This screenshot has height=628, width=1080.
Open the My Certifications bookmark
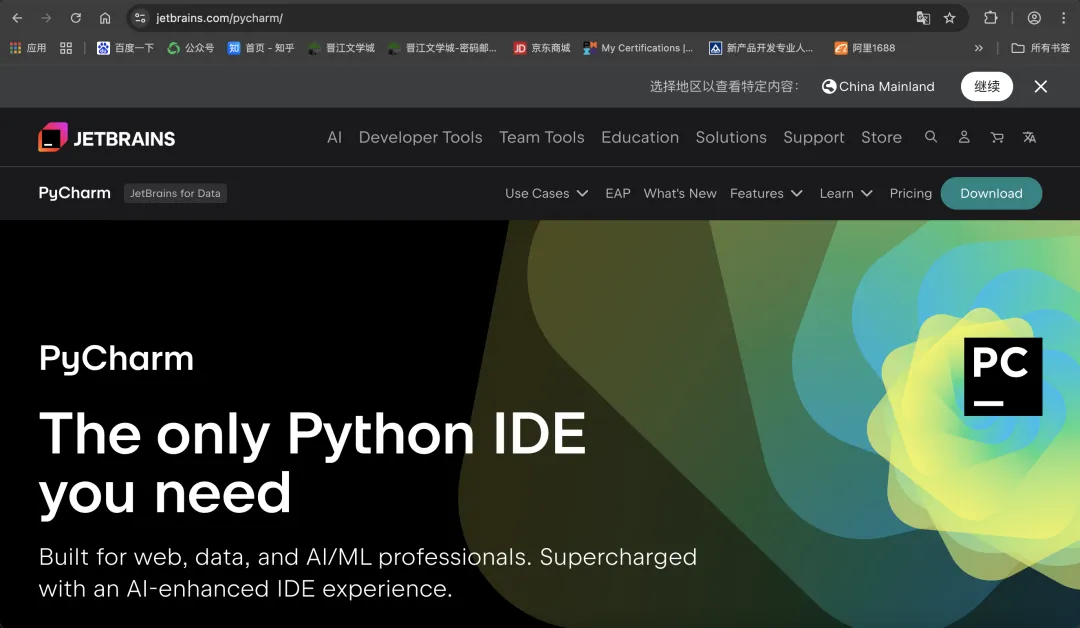pos(638,48)
